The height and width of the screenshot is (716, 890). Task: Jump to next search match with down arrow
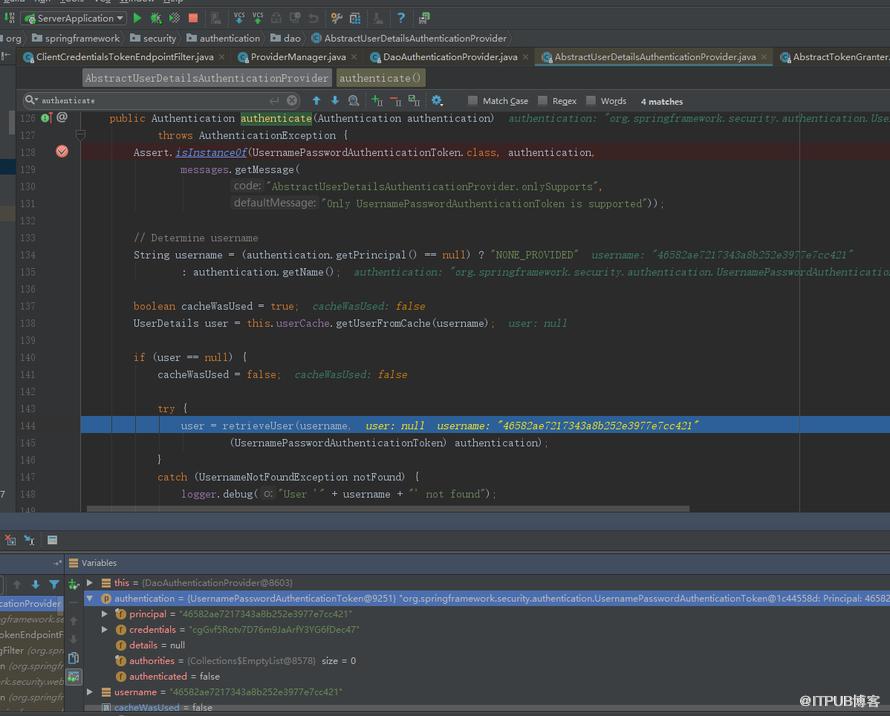pyautogui.click(x=335, y=101)
